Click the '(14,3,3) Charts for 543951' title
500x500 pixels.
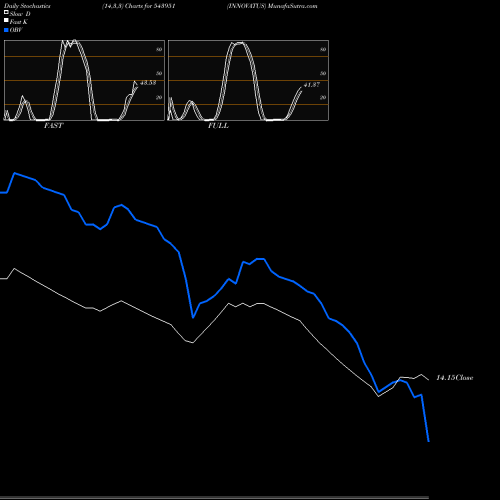[139, 6]
